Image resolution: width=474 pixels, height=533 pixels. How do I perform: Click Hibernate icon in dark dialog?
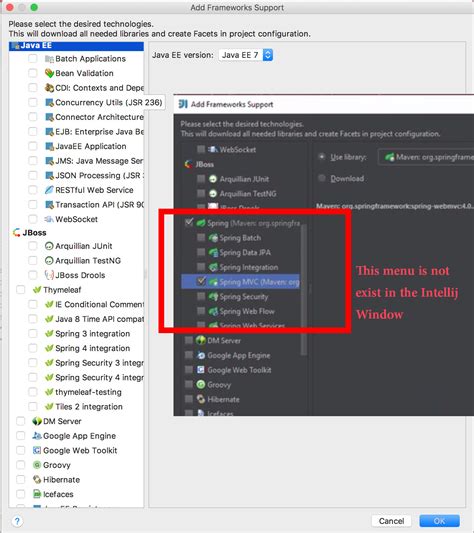coord(201,399)
